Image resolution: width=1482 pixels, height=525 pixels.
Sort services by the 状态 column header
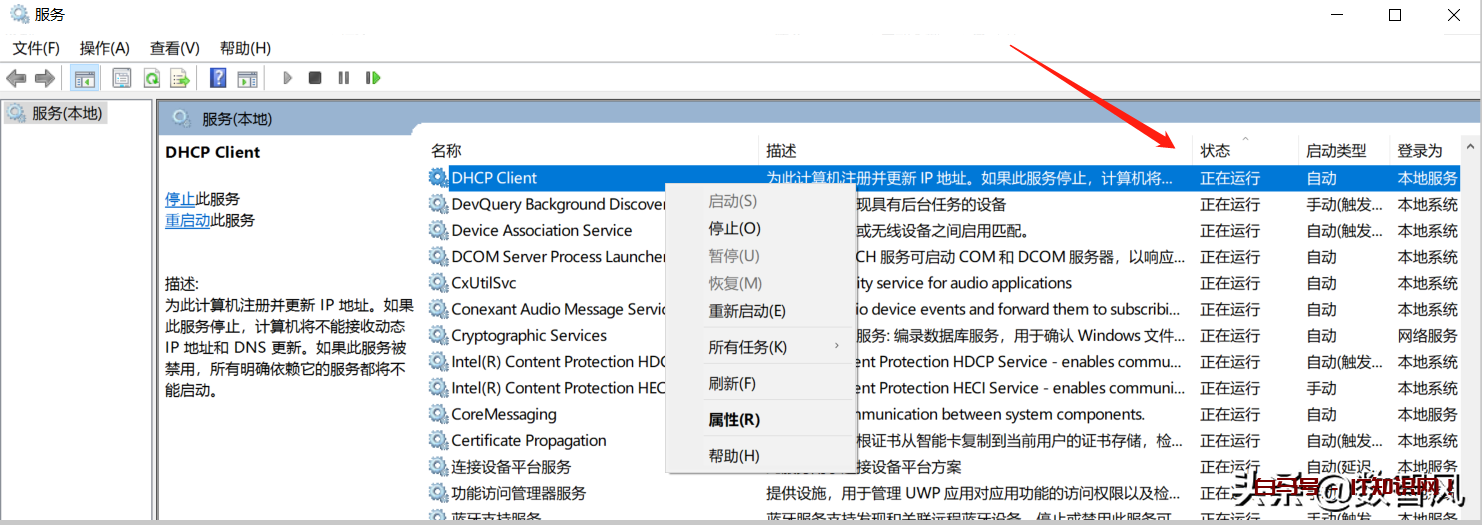tap(1215, 151)
